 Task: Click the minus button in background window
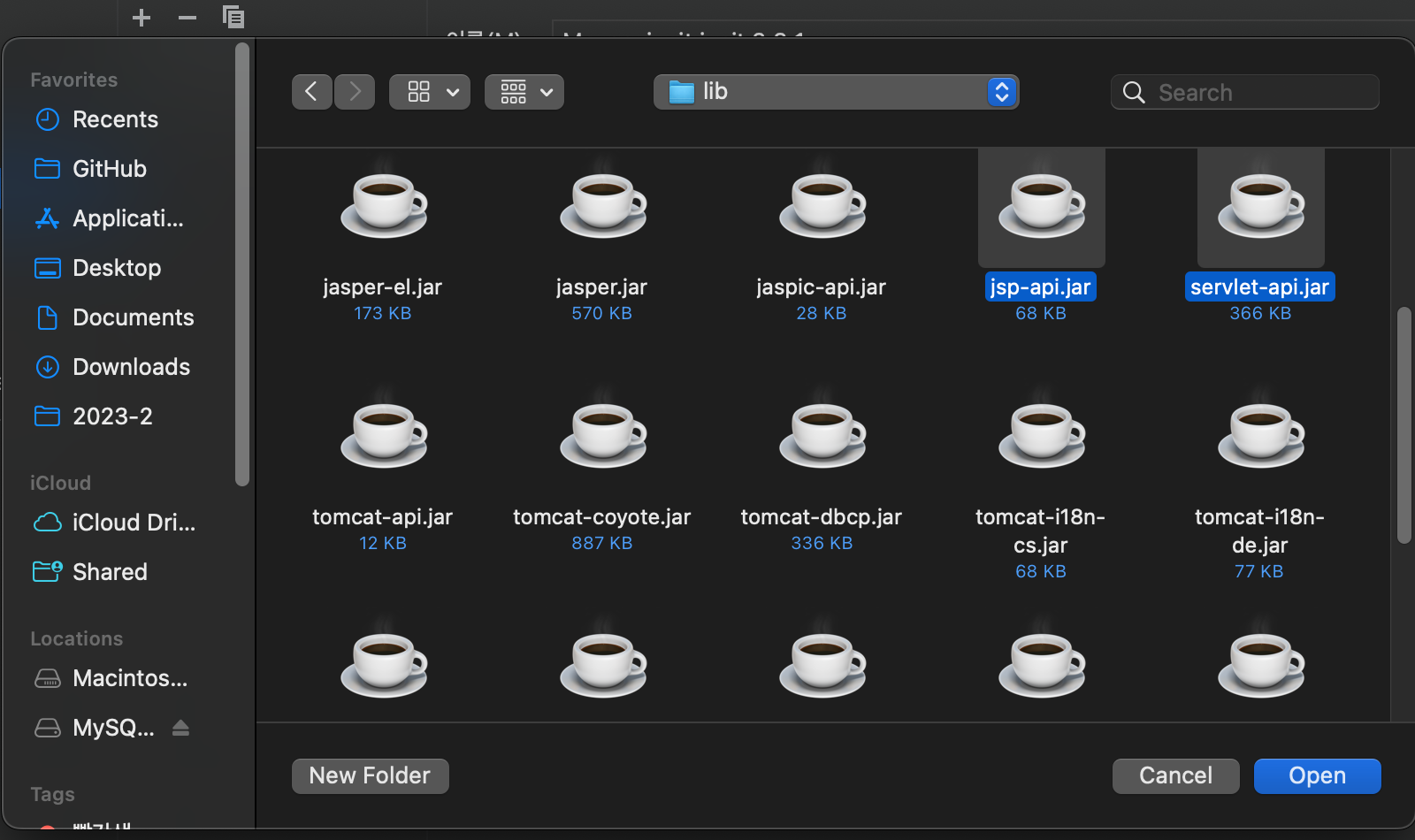[x=187, y=18]
